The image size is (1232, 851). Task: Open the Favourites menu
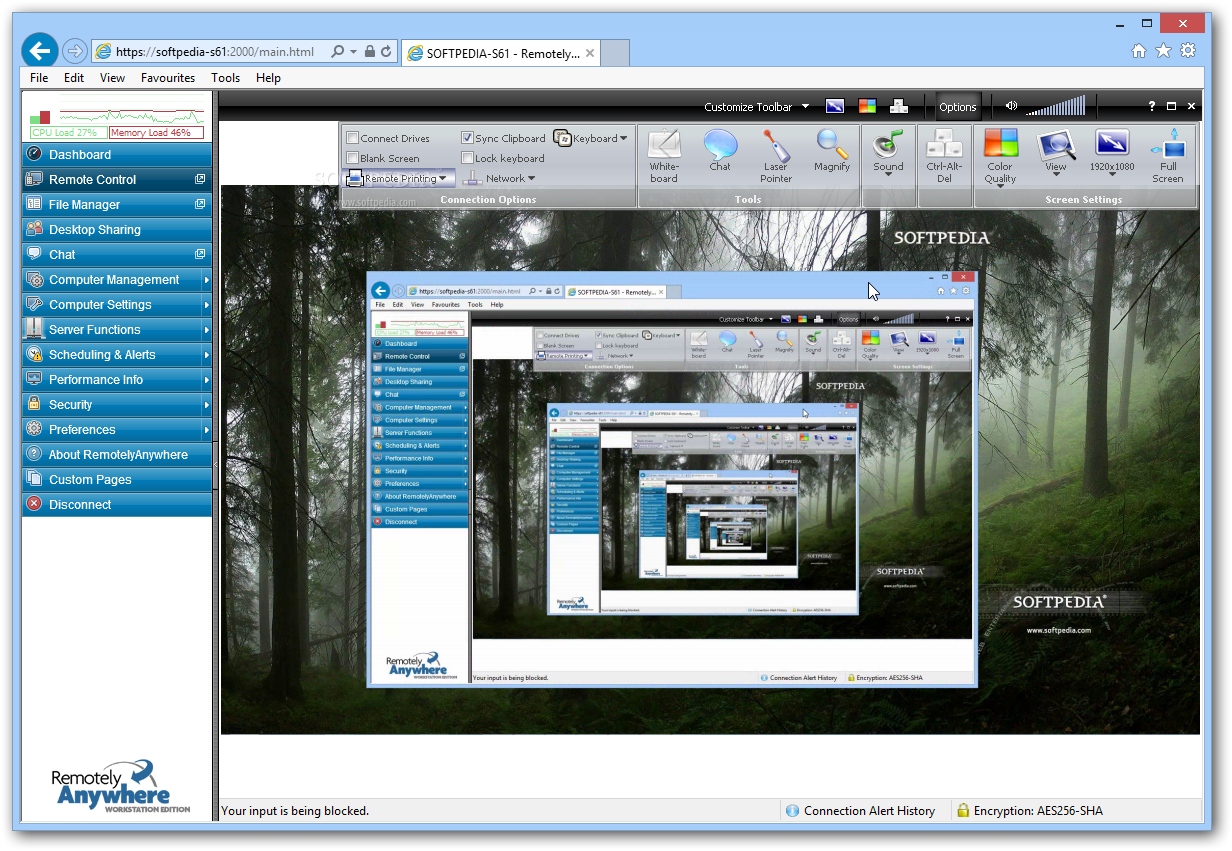[168, 78]
